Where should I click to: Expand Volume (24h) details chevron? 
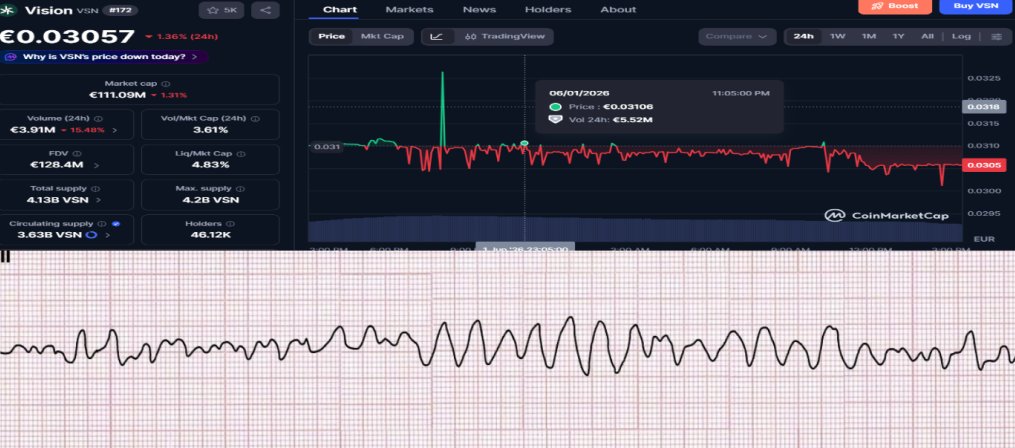(115, 130)
